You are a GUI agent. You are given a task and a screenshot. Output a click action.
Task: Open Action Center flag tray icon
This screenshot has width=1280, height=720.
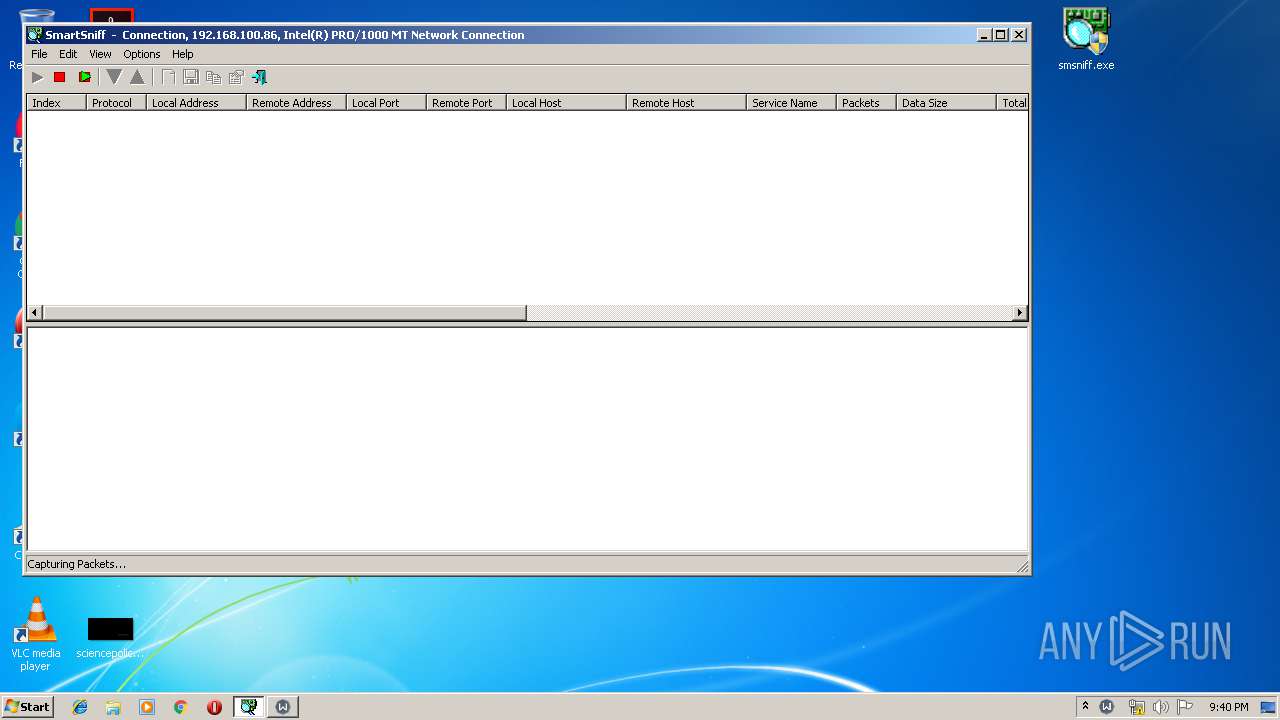pyautogui.click(x=1184, y=707)
